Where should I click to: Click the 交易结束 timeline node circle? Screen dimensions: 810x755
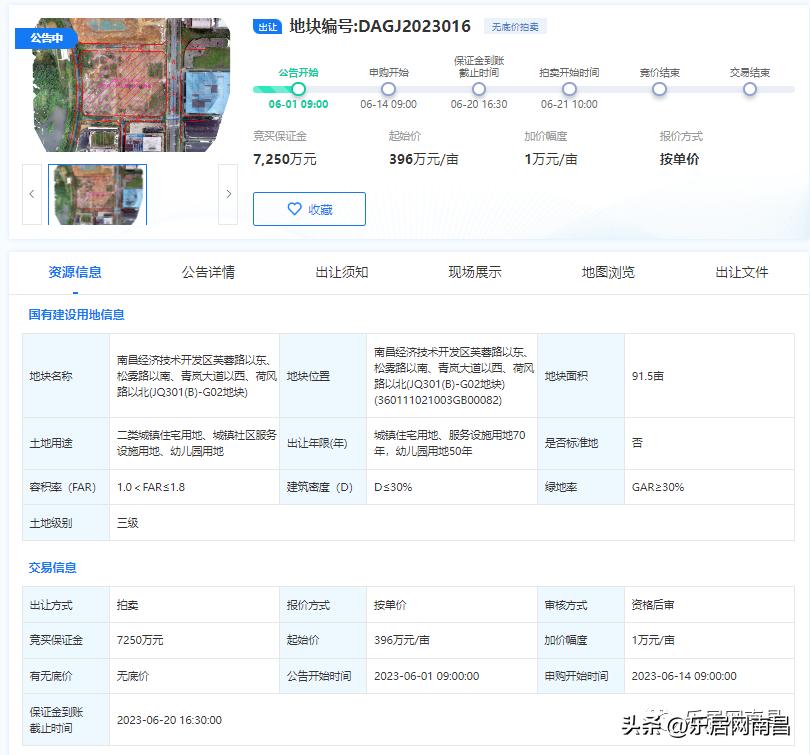point(750,89)
